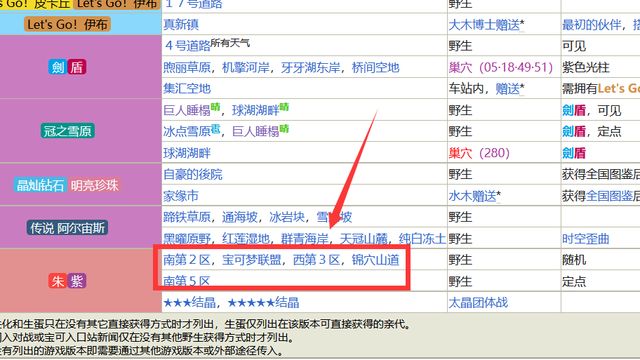
Task: Click the 明亮珍珠 version badge
Action: coord(95,185)
